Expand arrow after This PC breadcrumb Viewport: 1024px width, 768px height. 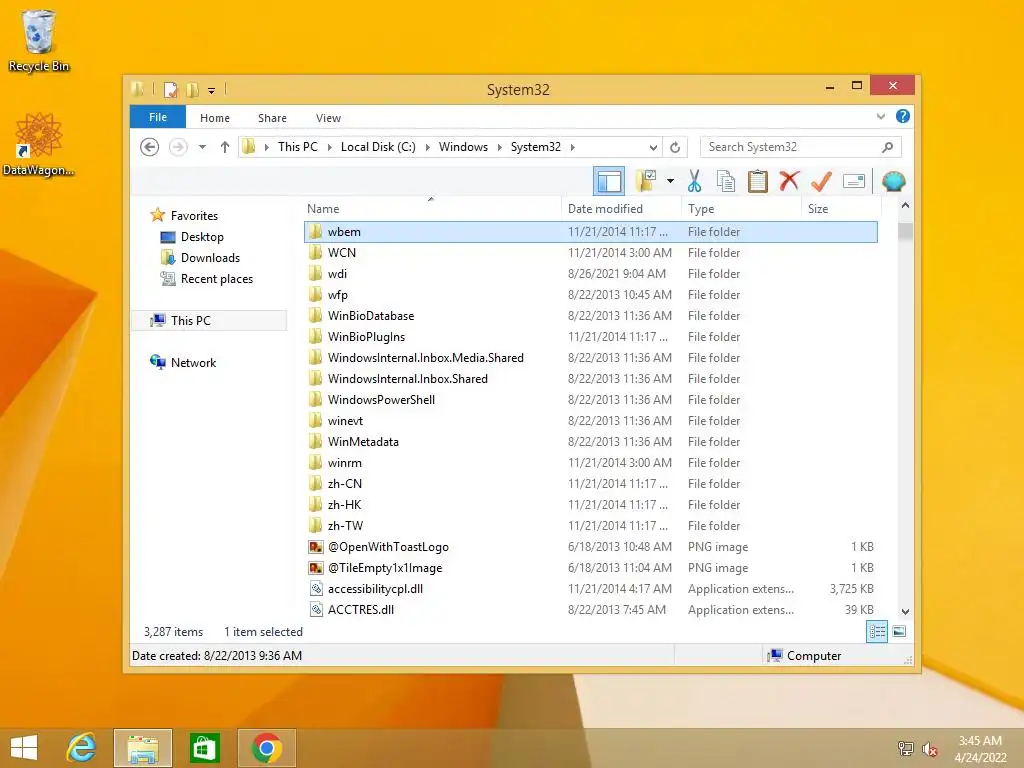point(330,147)
